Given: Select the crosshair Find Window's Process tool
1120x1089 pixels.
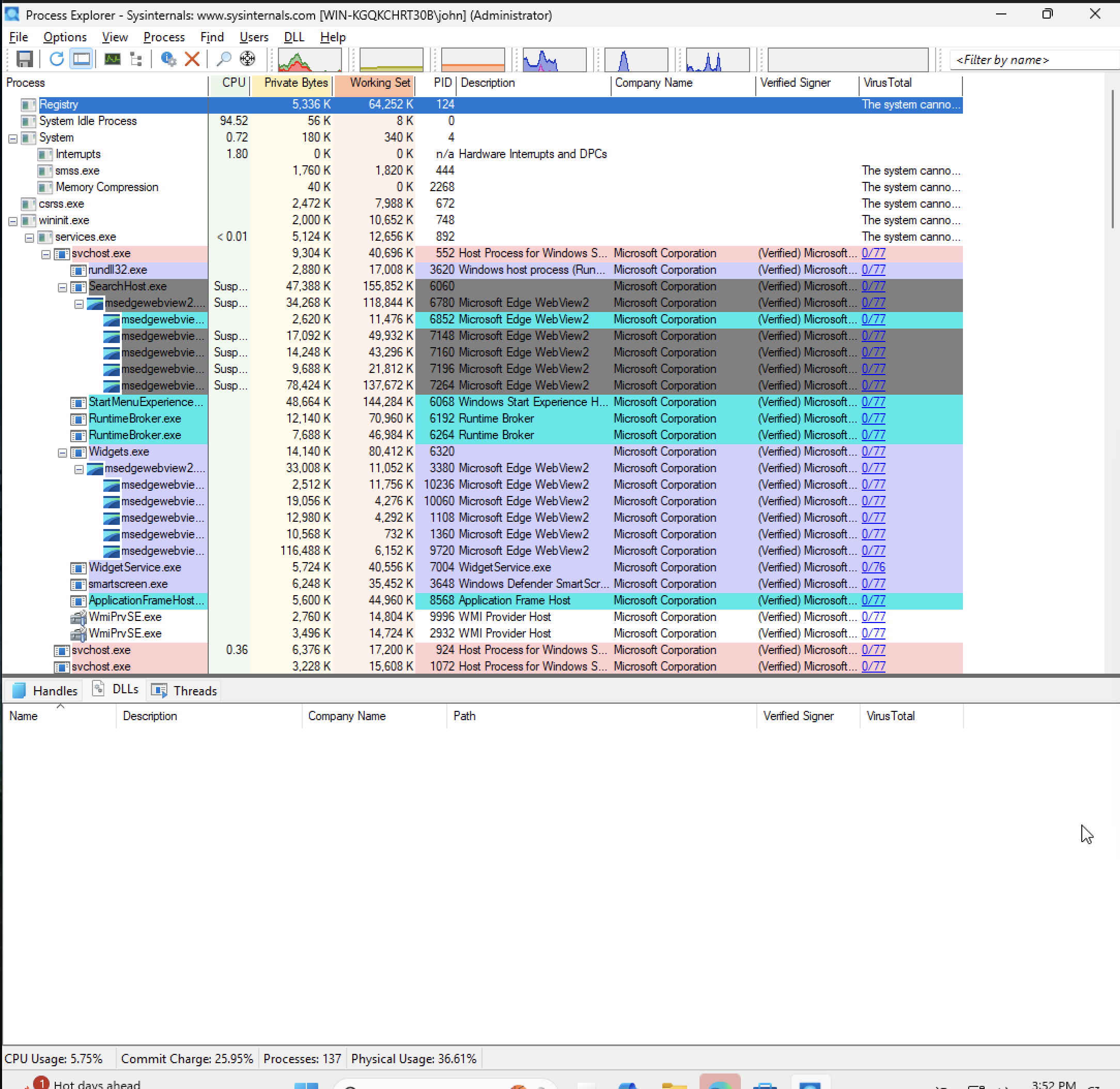Looking at the screenshot, I should (x=247, y=59).
